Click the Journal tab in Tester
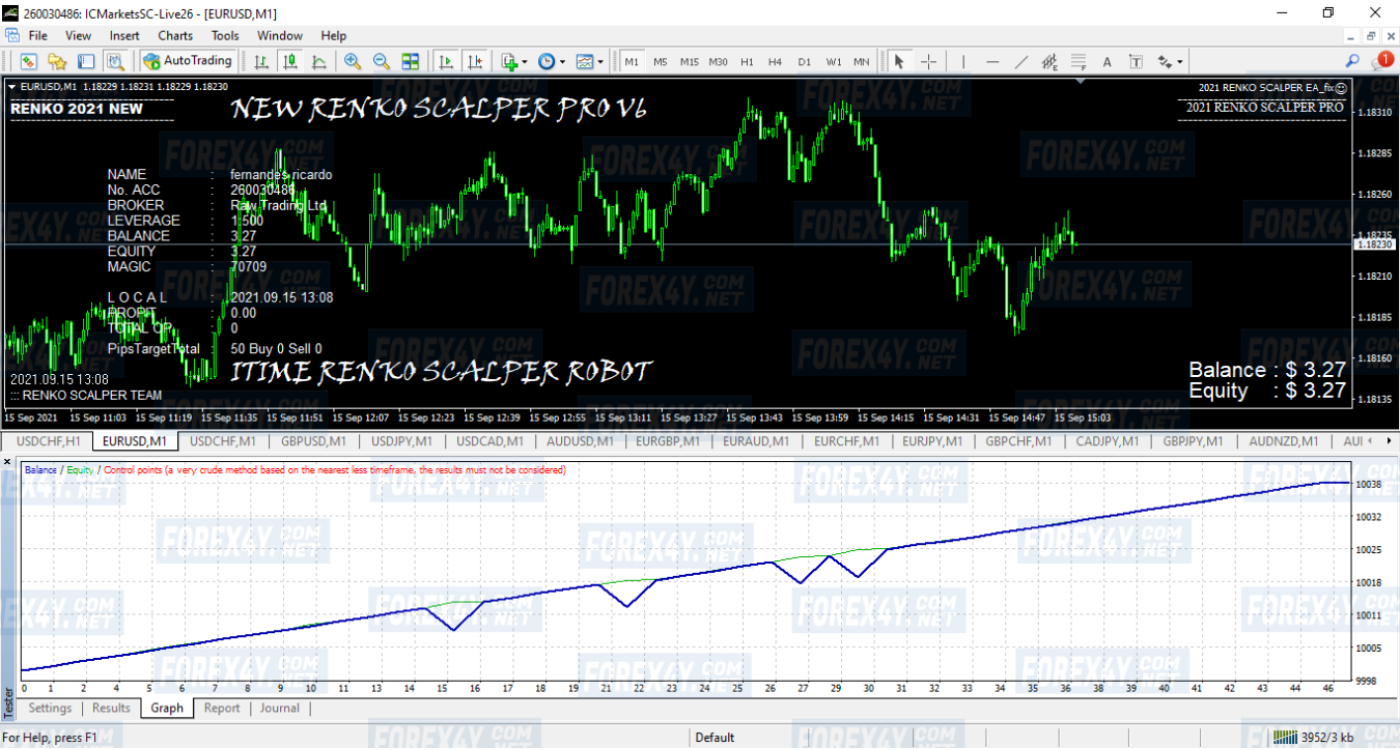 click(279, 708)
